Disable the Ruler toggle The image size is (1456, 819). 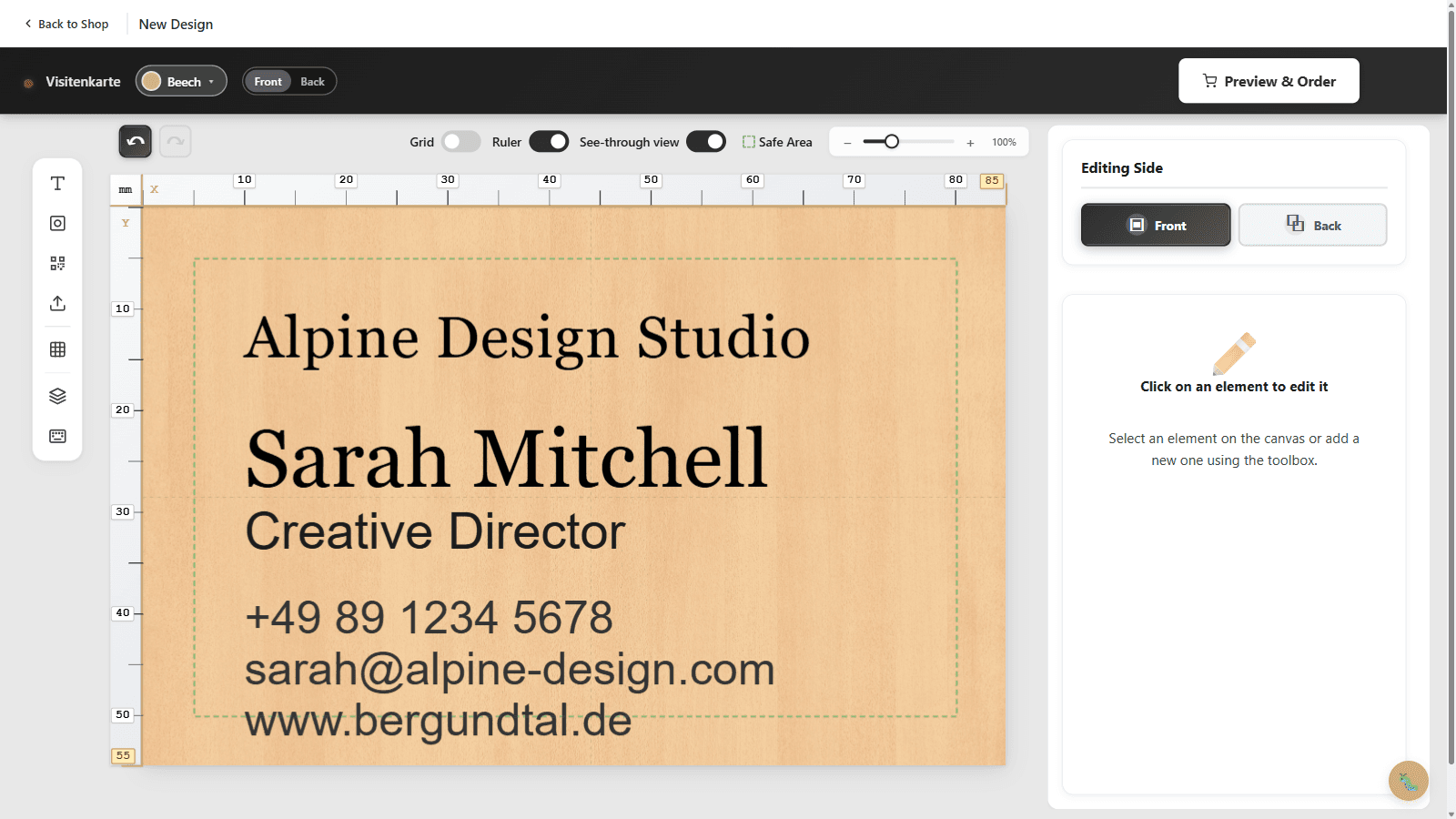[549, 141]
